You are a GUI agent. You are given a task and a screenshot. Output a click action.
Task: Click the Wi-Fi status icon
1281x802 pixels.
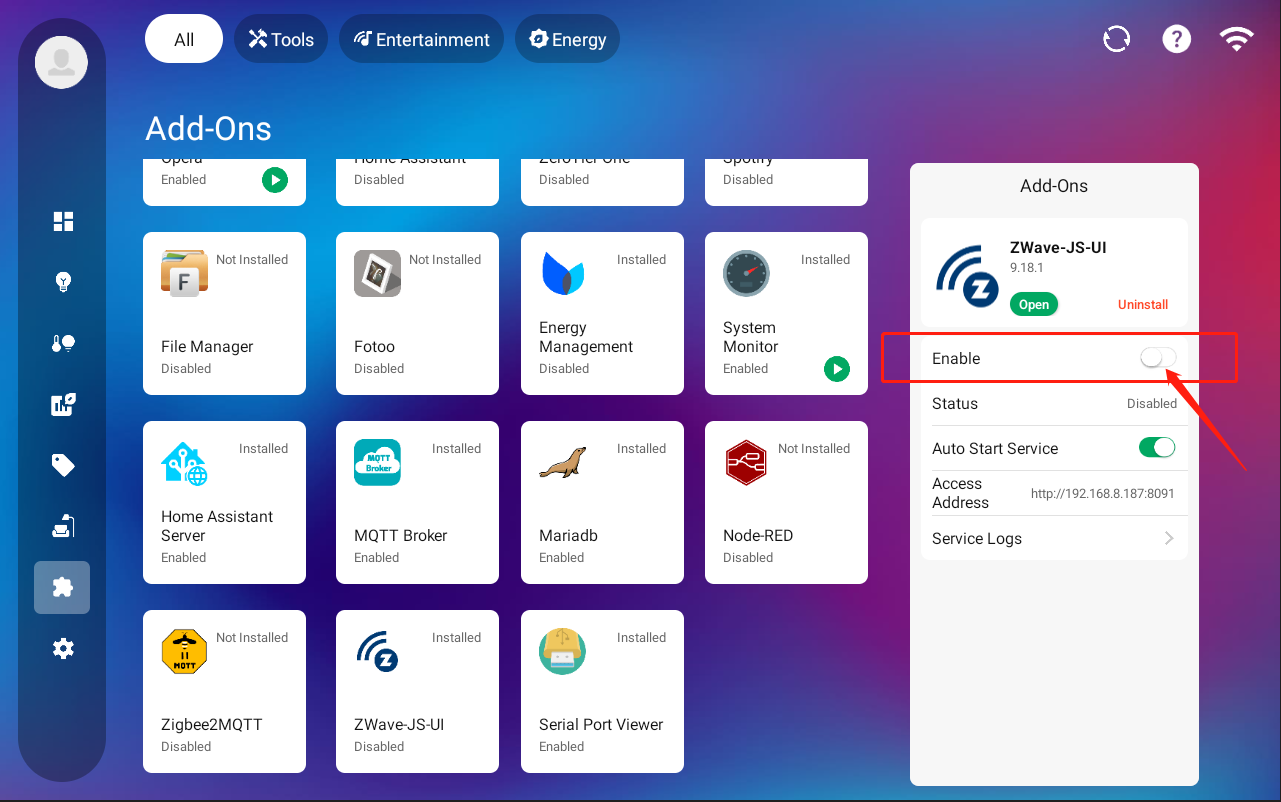click(1236, 39)
